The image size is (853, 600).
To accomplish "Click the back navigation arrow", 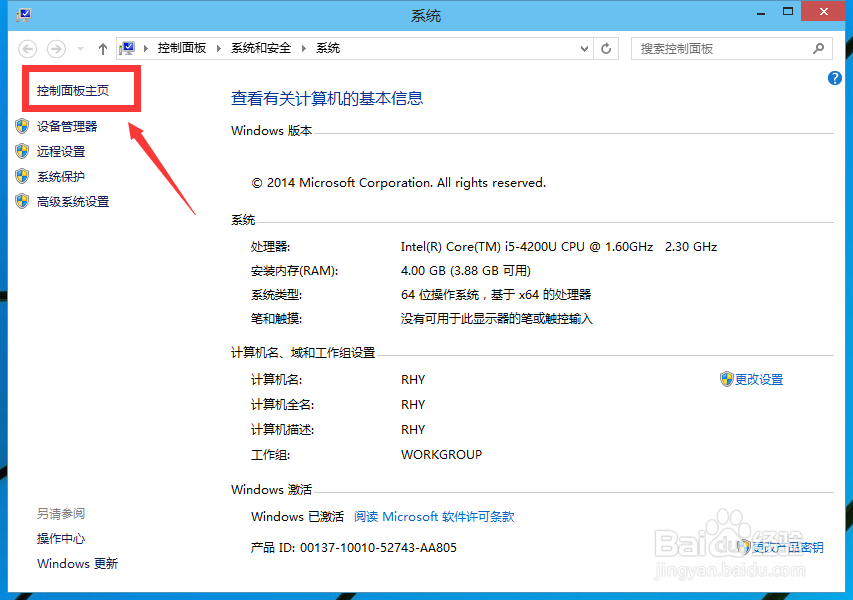I will 28,49.
